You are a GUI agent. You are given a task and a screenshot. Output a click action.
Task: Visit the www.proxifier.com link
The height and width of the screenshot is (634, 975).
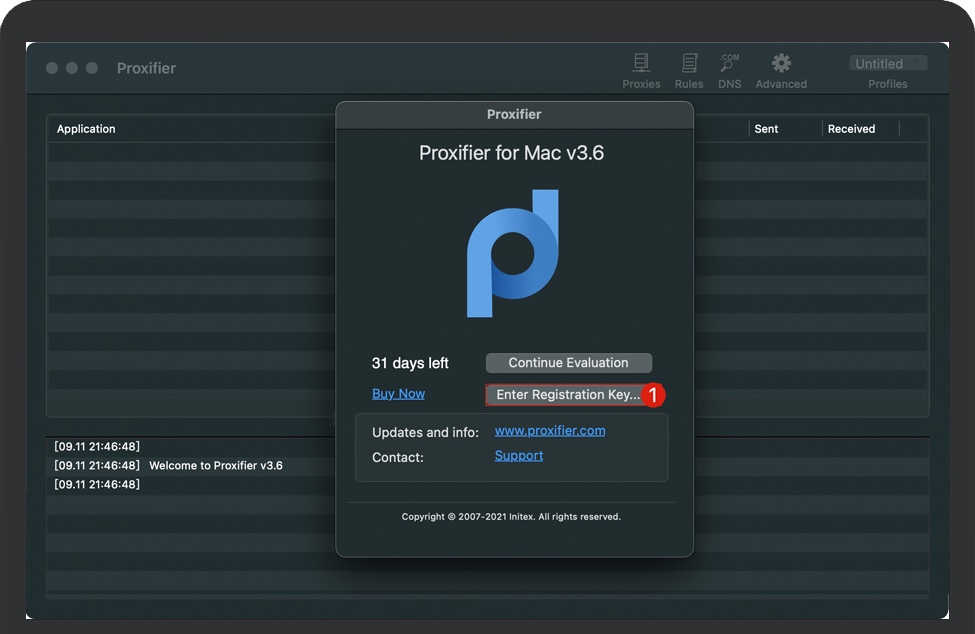550,431
